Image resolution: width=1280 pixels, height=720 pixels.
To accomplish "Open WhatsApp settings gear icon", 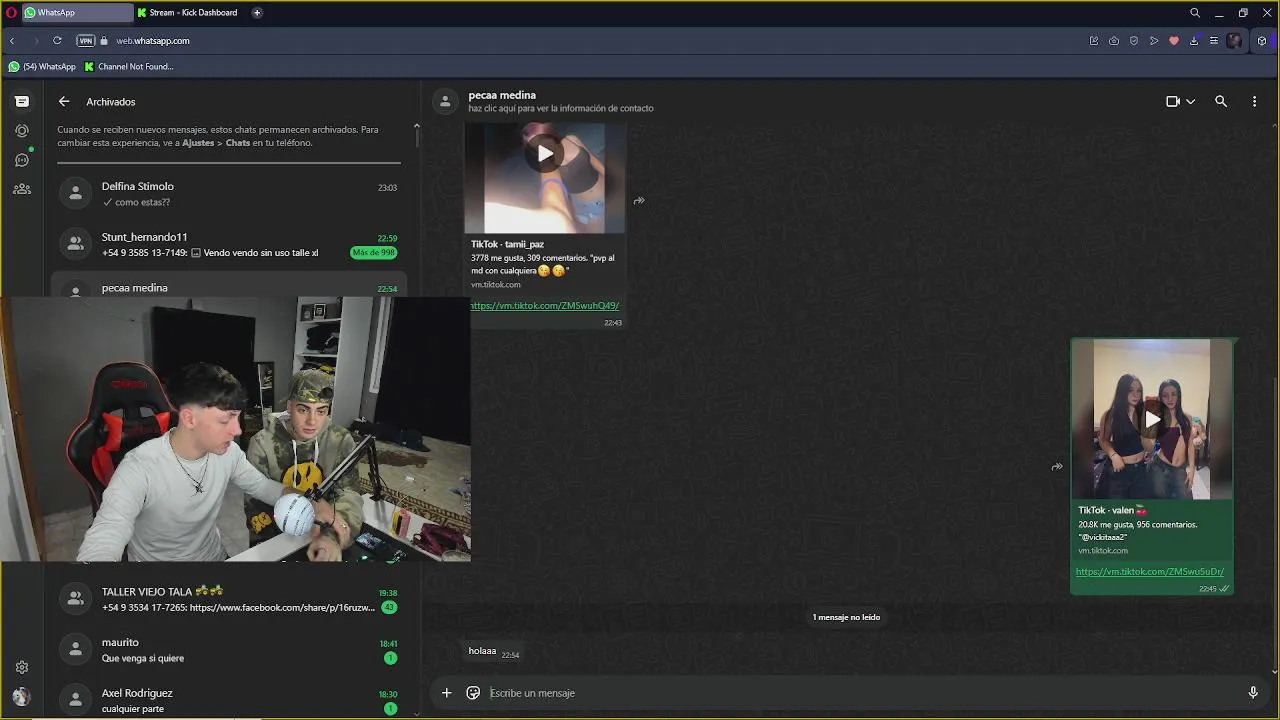I will pos(22,667).
